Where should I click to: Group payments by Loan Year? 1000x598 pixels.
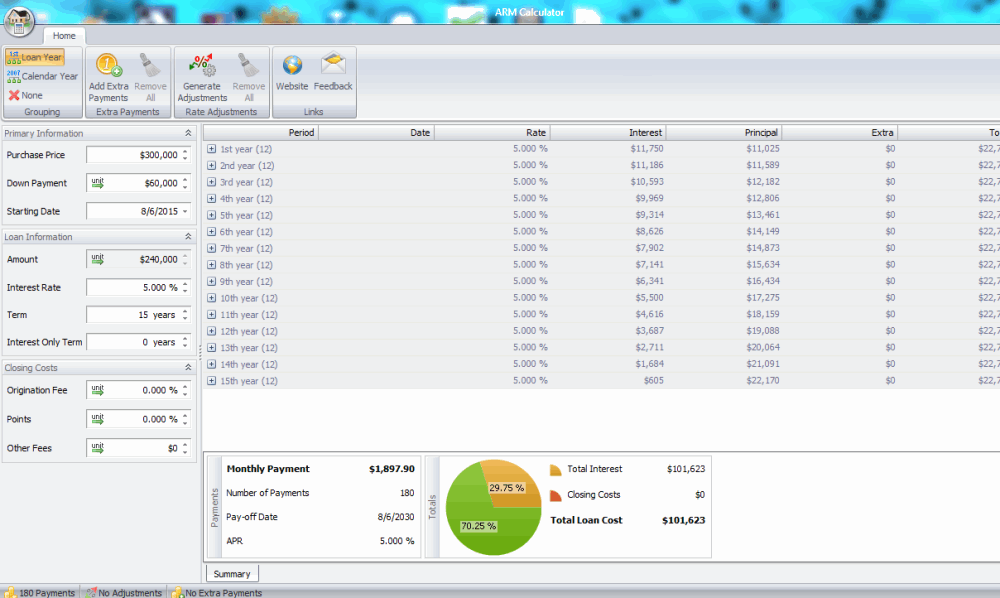pos(35,57)
